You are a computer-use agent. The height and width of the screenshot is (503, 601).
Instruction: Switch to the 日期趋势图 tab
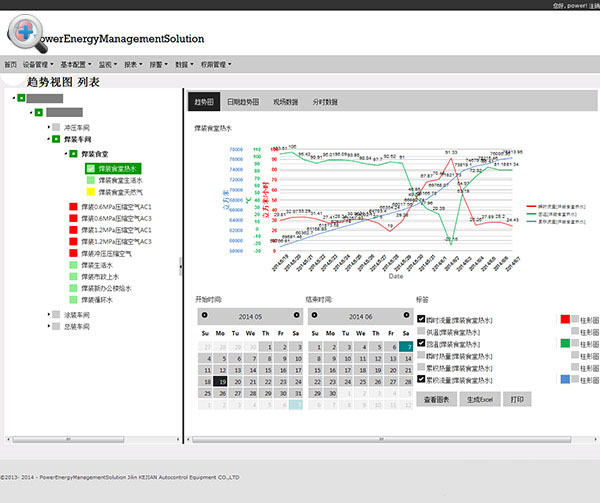coord(243,102)
